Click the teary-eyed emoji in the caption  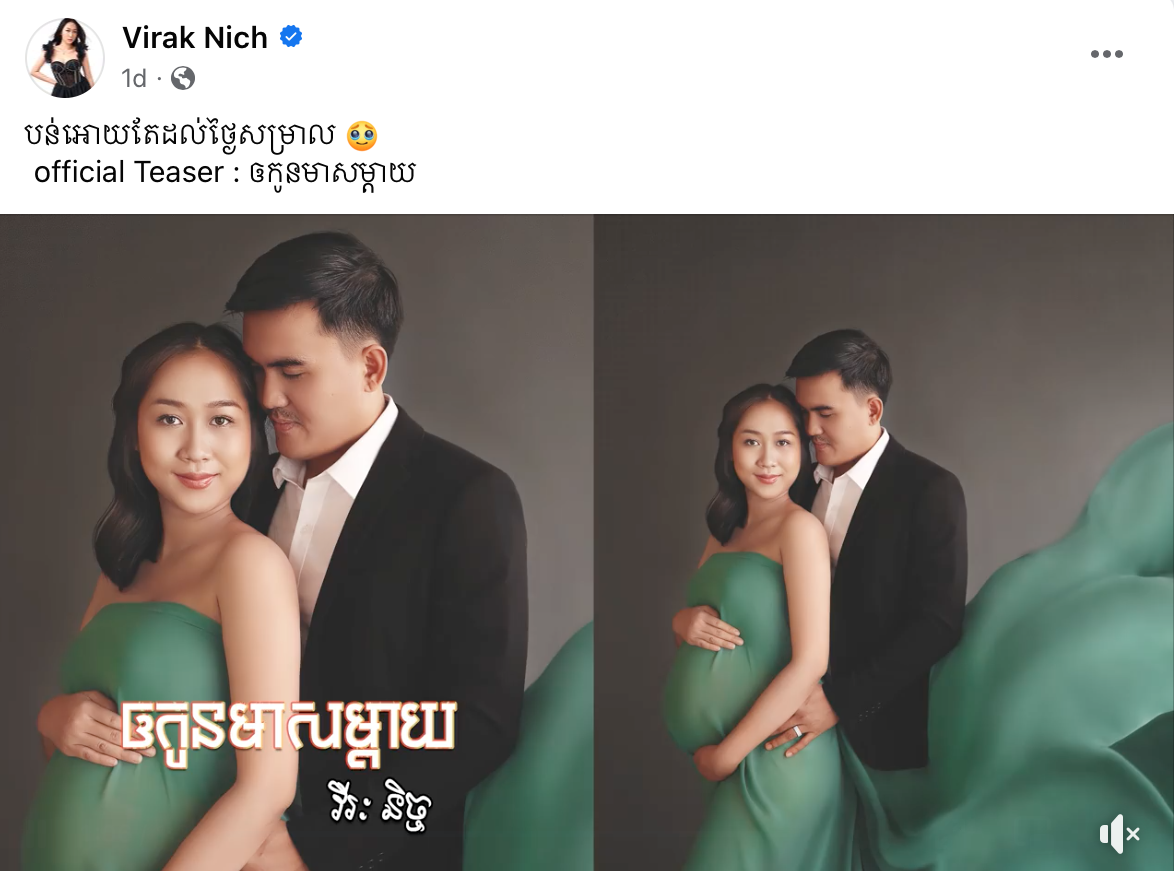click(x=362, y=136)
